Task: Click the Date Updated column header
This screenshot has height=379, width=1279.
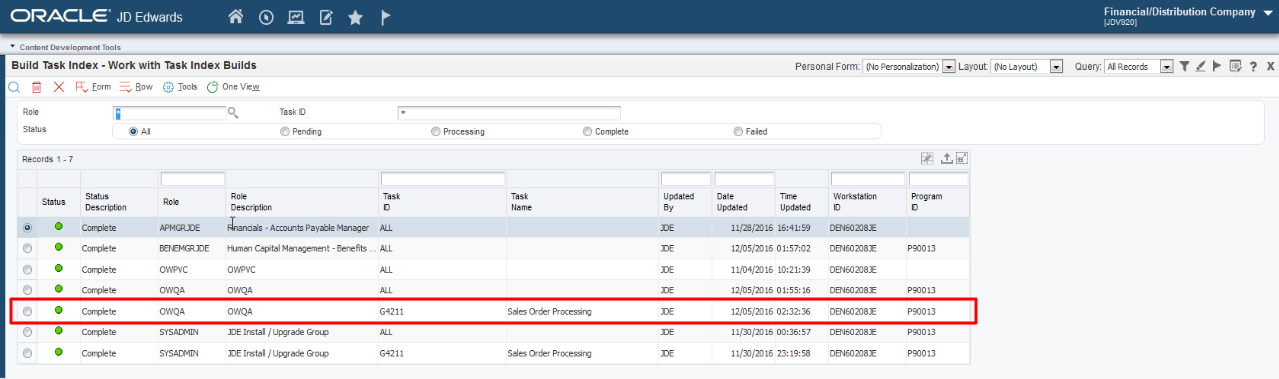Action: pos(744,201)
